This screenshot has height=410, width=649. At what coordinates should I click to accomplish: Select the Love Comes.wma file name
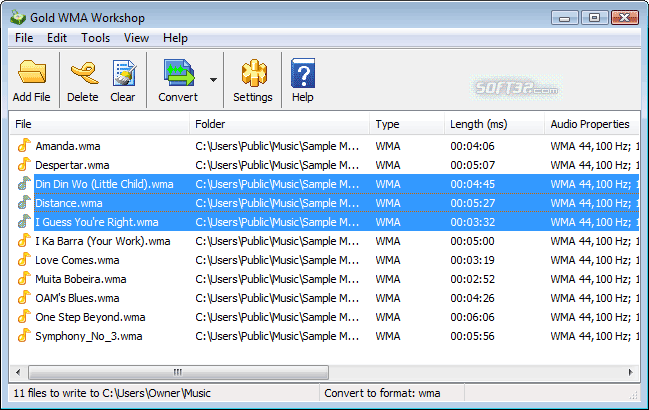pos(77,260)
